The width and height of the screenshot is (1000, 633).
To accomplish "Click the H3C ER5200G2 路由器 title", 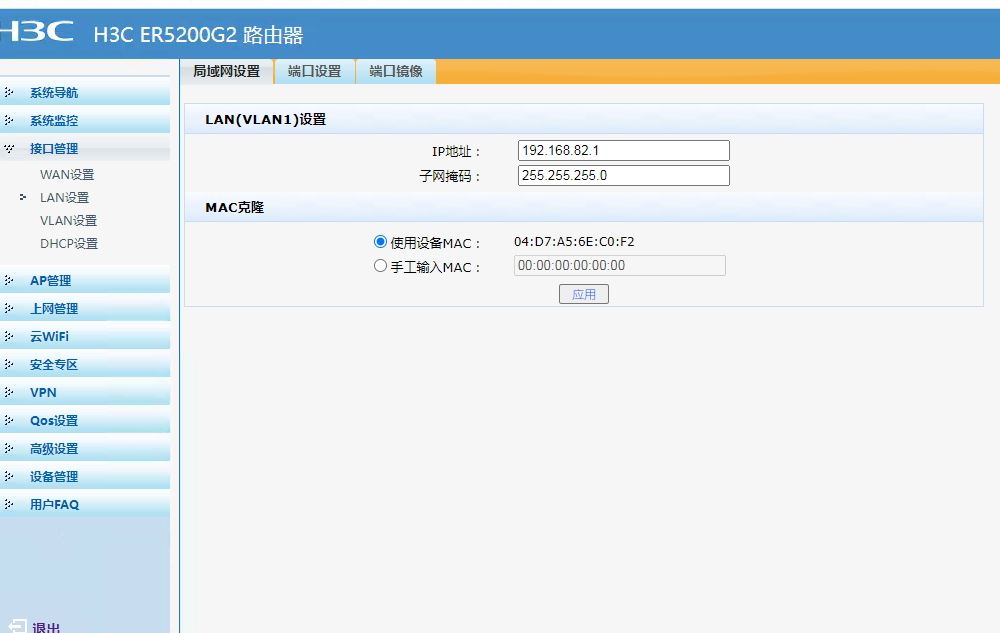I will 198,34.
